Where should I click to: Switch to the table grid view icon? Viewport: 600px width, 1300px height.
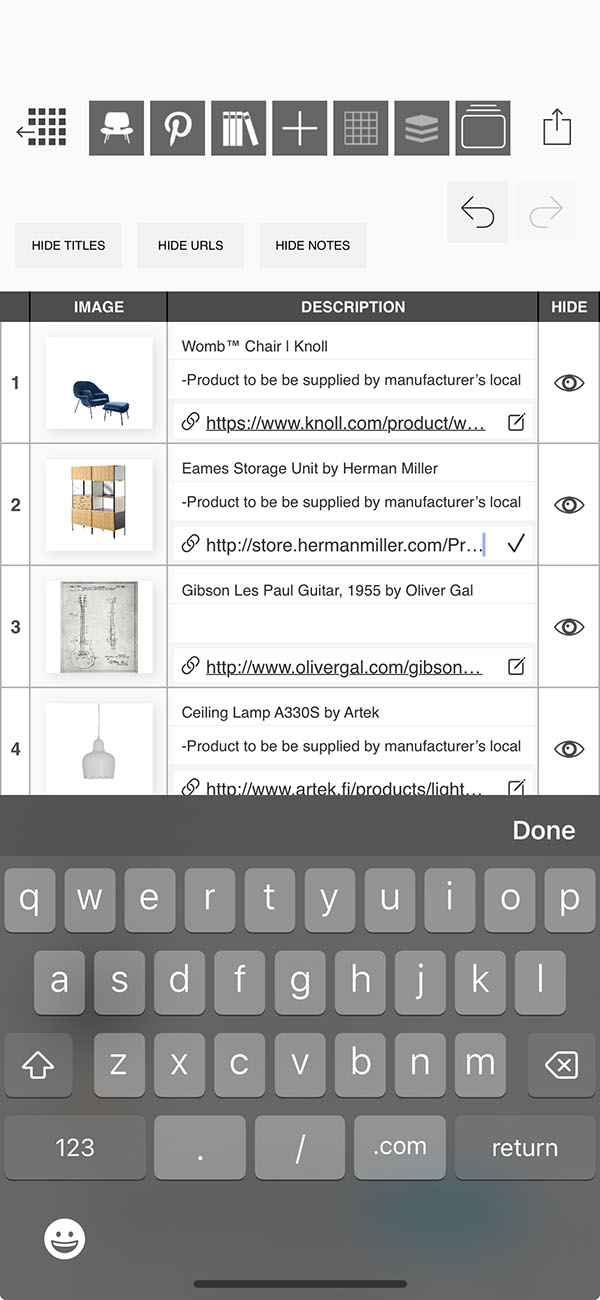click(x=361, y=128)
